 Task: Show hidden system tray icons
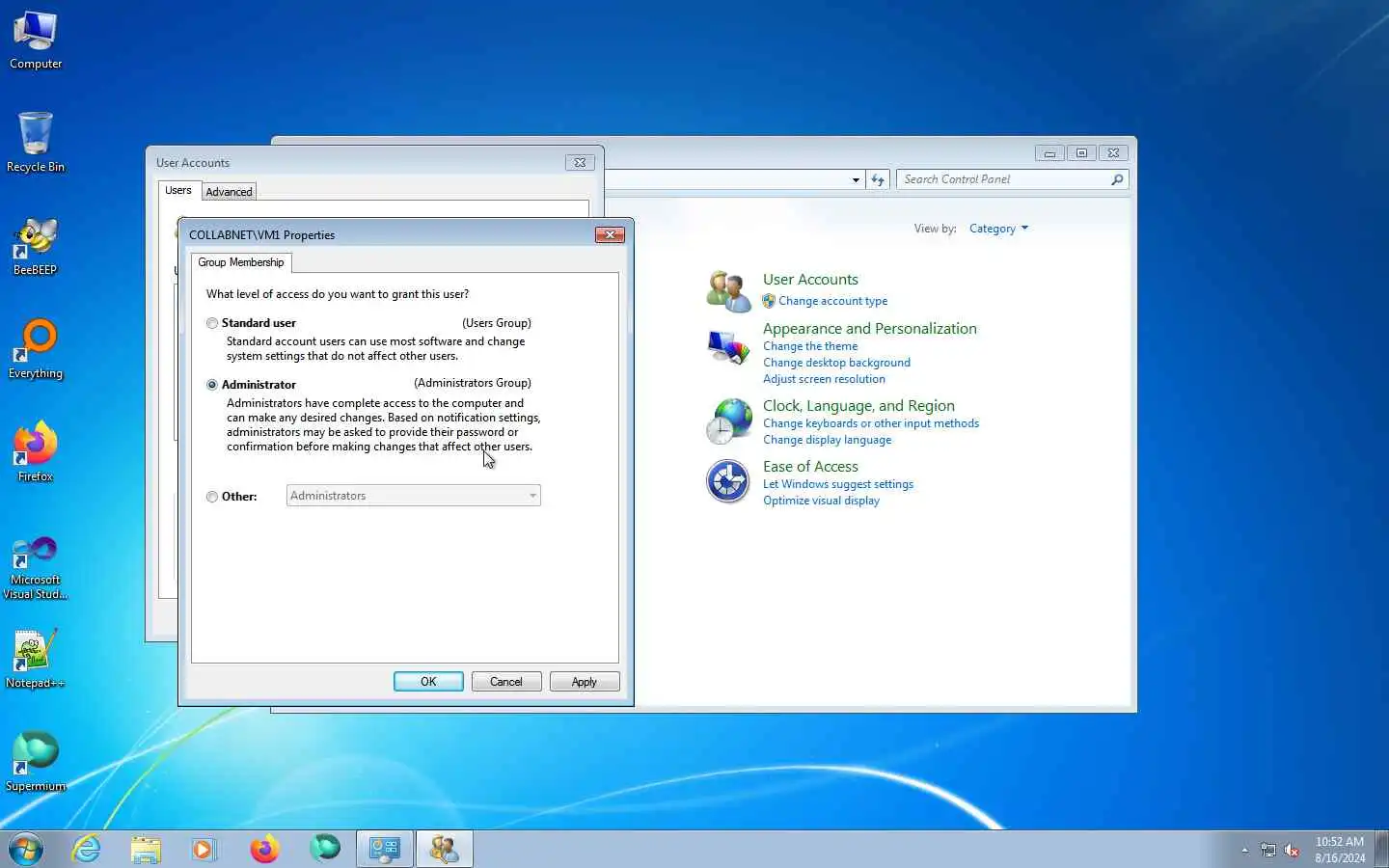(1245, 850)
